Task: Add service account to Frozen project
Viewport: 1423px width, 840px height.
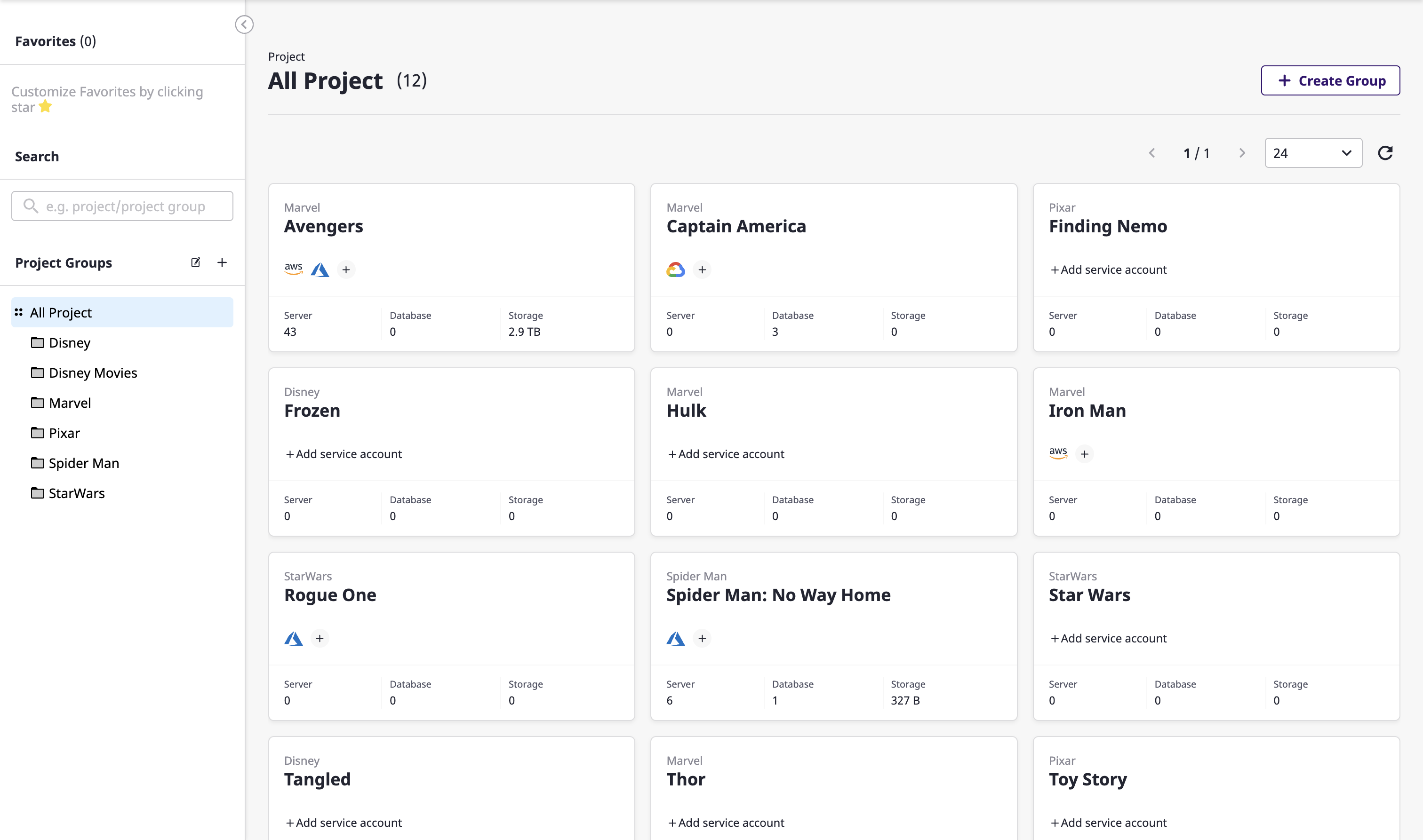Action: click(343, 453)
